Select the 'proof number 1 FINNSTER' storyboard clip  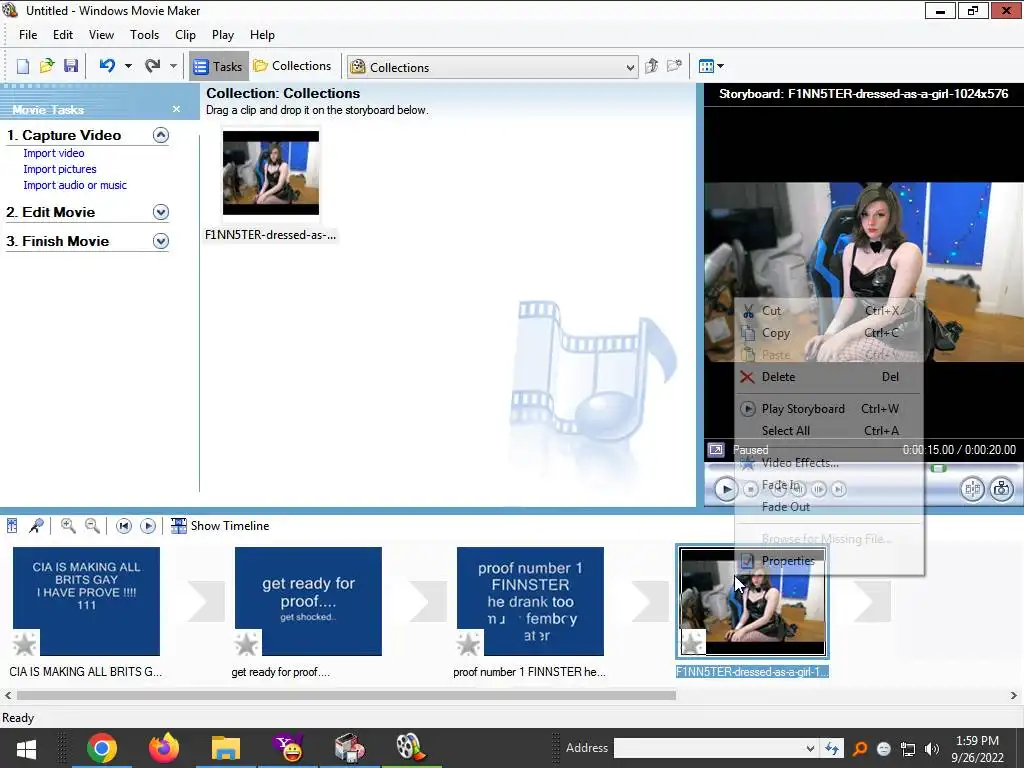530,601
